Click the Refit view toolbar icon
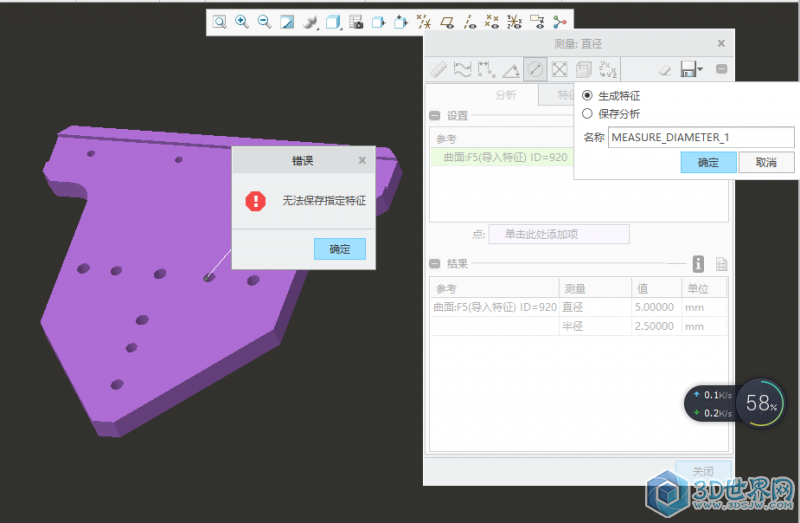800x523 pixels. (219, 21)
